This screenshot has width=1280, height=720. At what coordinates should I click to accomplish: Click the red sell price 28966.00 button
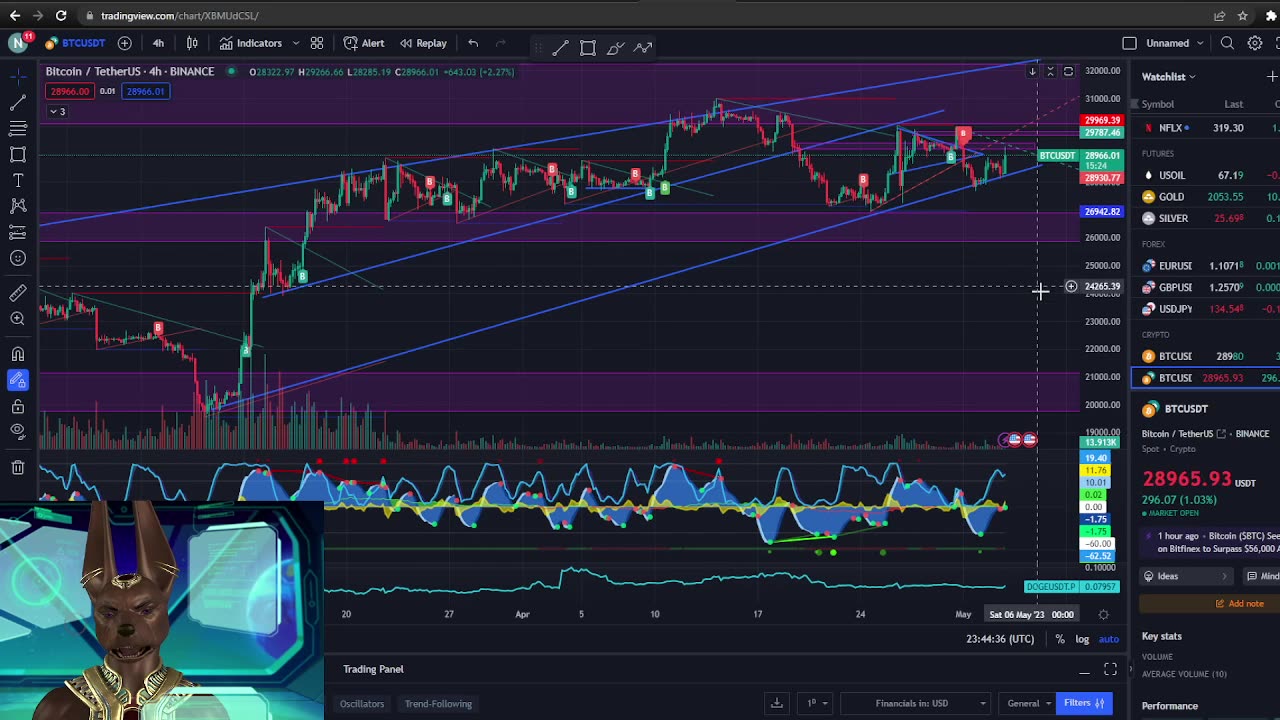68,91
